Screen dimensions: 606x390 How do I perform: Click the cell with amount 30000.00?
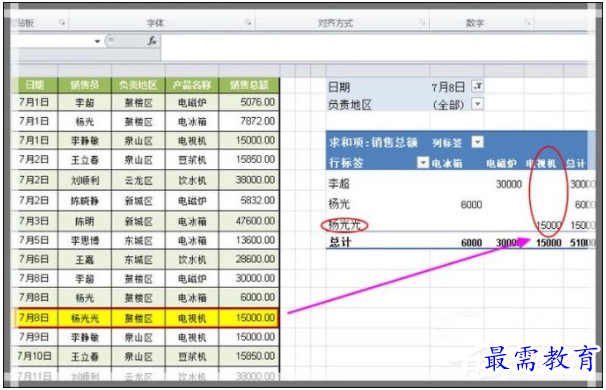coord(249,278)
